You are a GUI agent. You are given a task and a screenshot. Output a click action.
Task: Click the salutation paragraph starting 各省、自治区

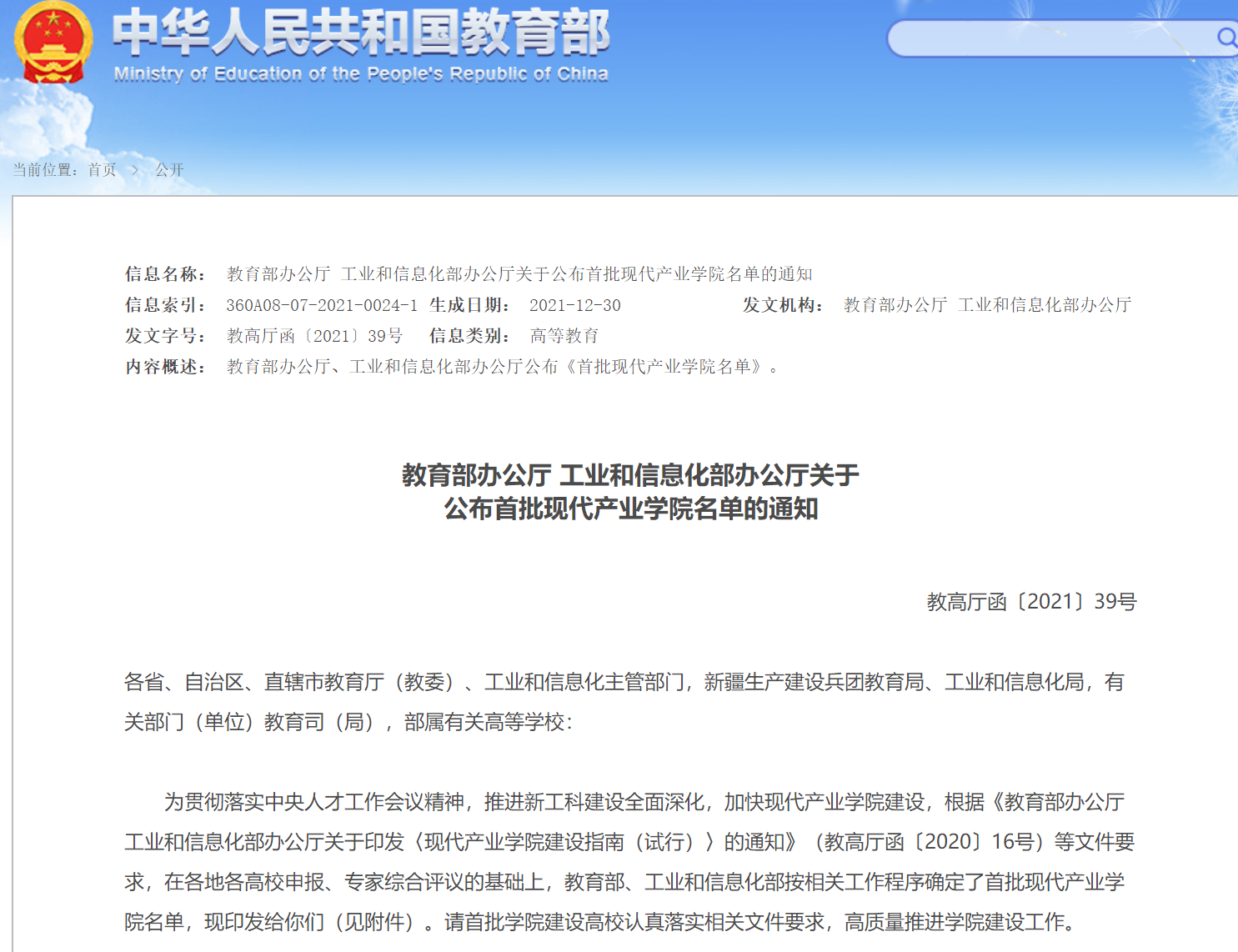coord(624,702)
